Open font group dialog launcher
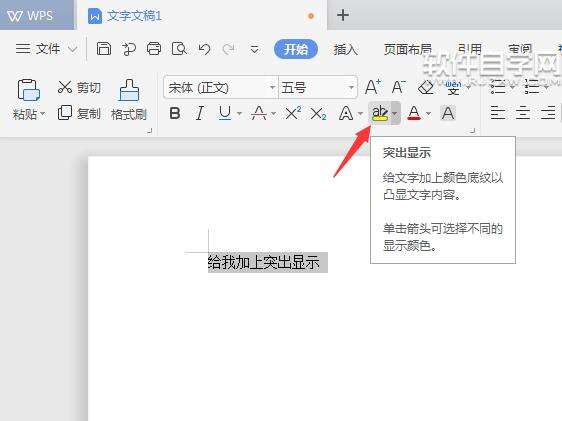Image resolution: width=562 pixels, height=421 pixels. (x=473, y=131)
